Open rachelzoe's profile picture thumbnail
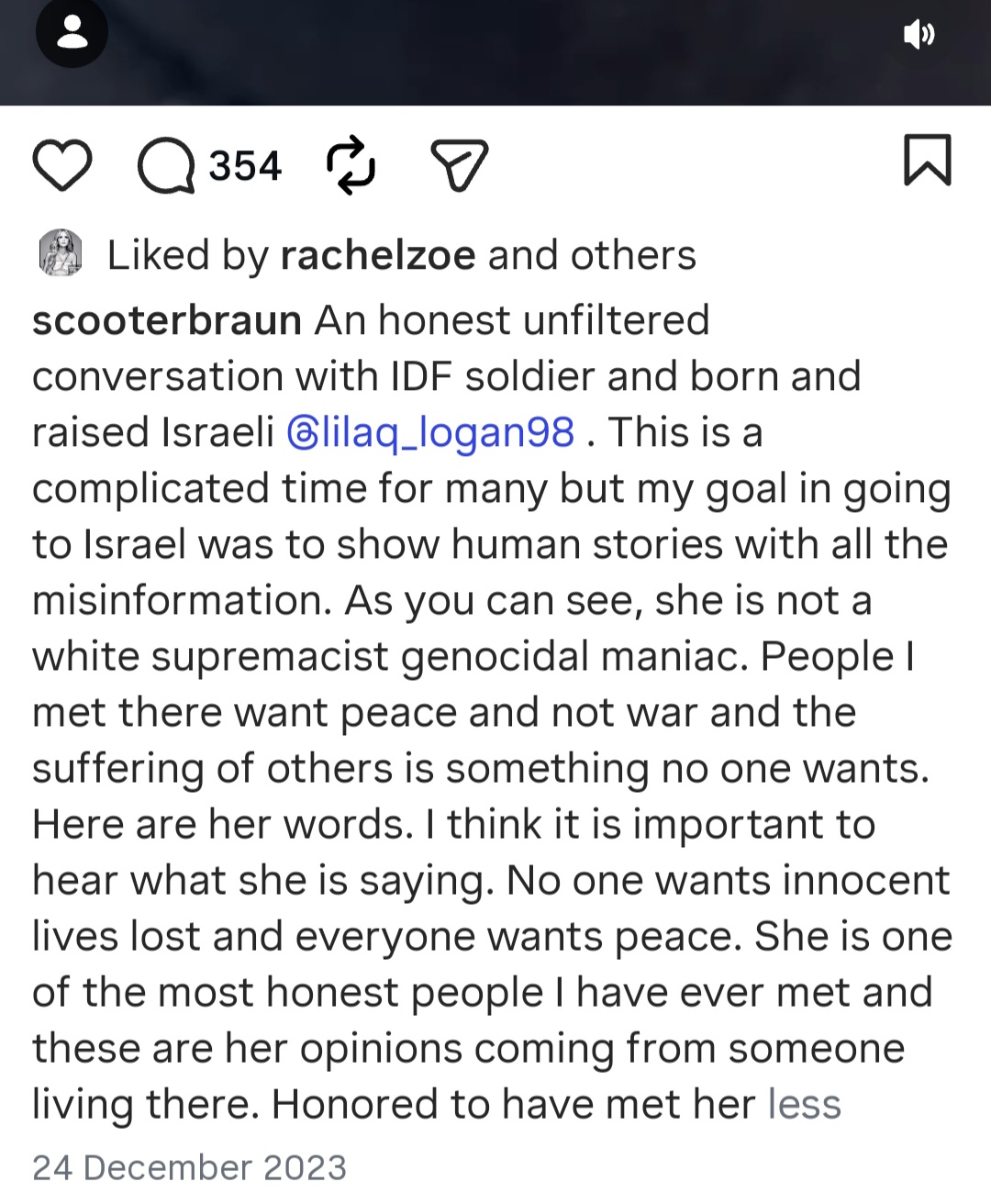The image size is (991, 1204). 61,253
